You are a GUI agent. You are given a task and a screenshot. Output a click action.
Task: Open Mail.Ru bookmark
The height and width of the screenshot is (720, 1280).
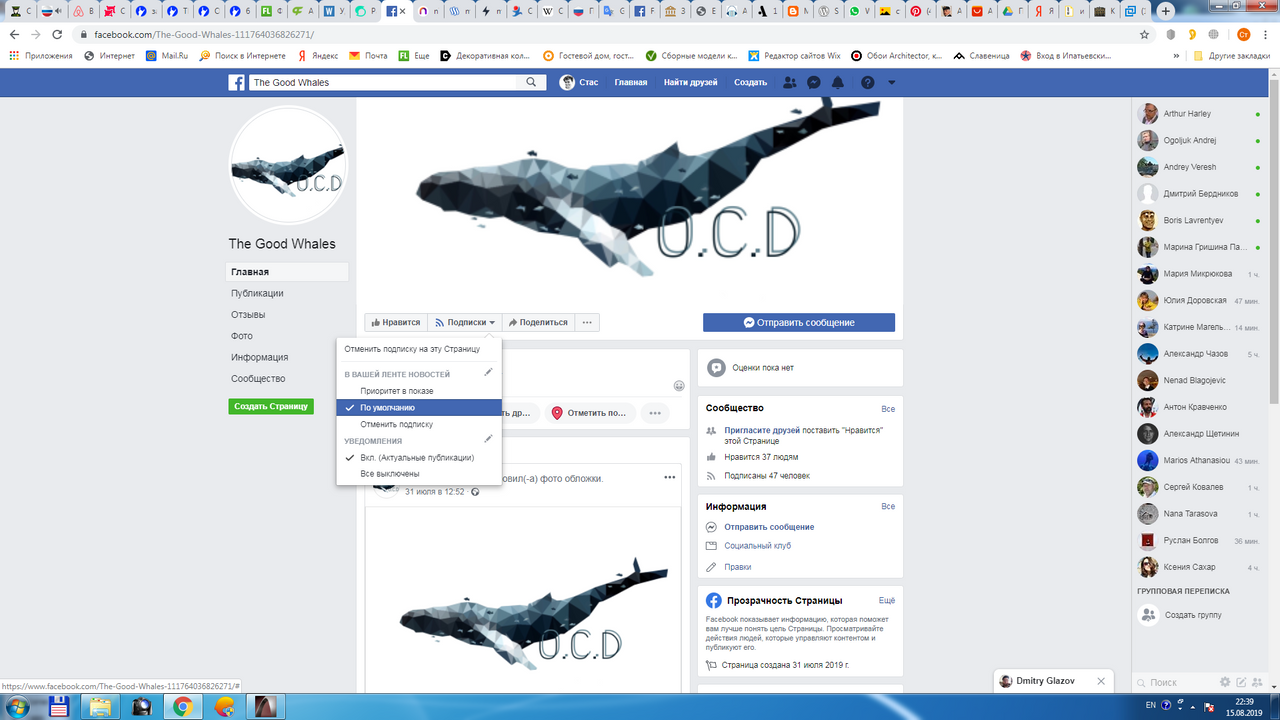[x=167, y=56]
